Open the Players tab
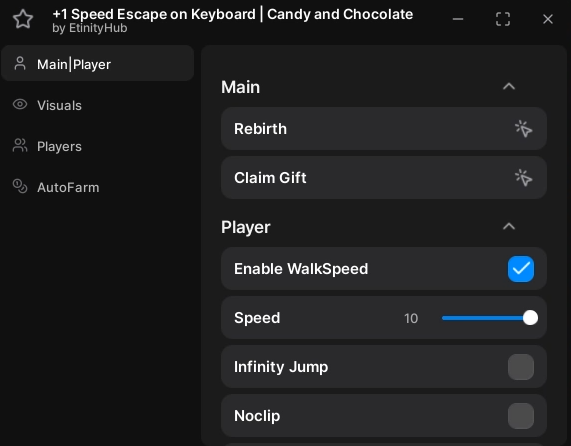571x446 pixels. [x=98, y=146]
